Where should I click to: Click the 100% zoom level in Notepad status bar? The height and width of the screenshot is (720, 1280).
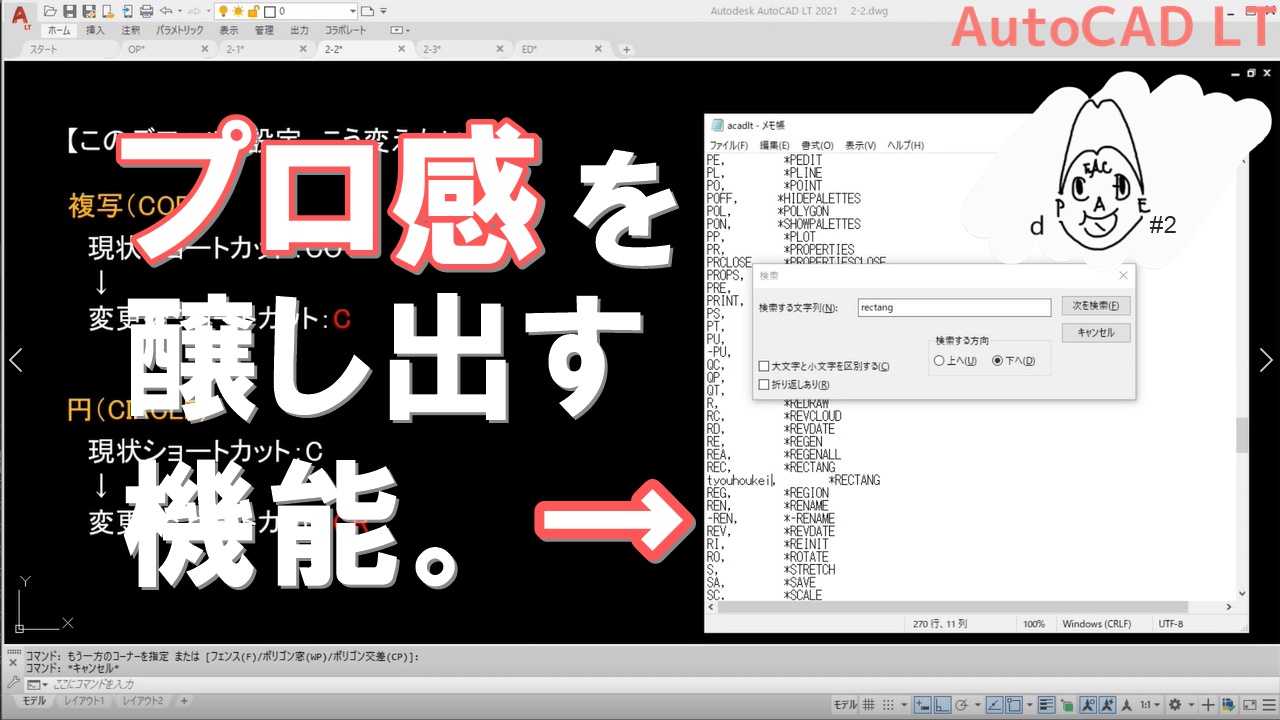(1034, 623)
